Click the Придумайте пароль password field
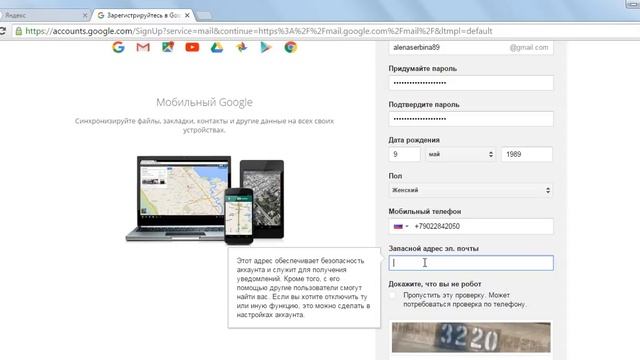The height and width of the screenshot is (360, 640). click(471, 83)
